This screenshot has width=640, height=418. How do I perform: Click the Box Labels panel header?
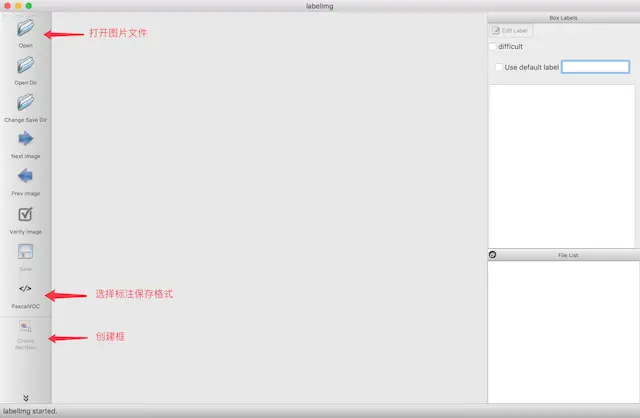(x=563, y=18)
